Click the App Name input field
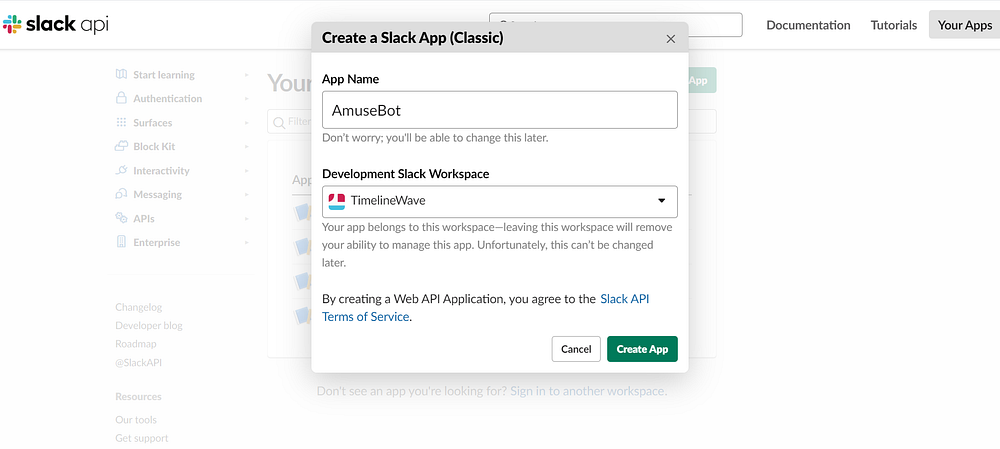1000x449 pixels. [x=499, y=110]
